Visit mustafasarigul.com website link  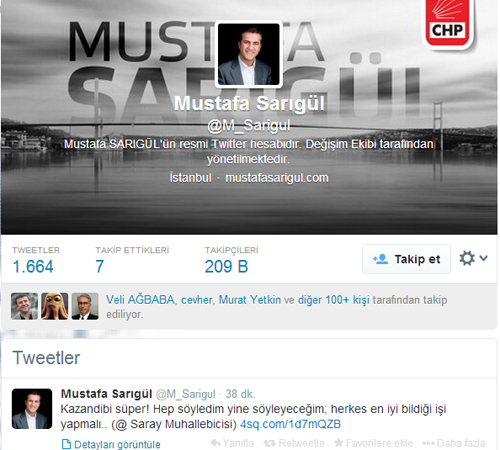(277, 178)
